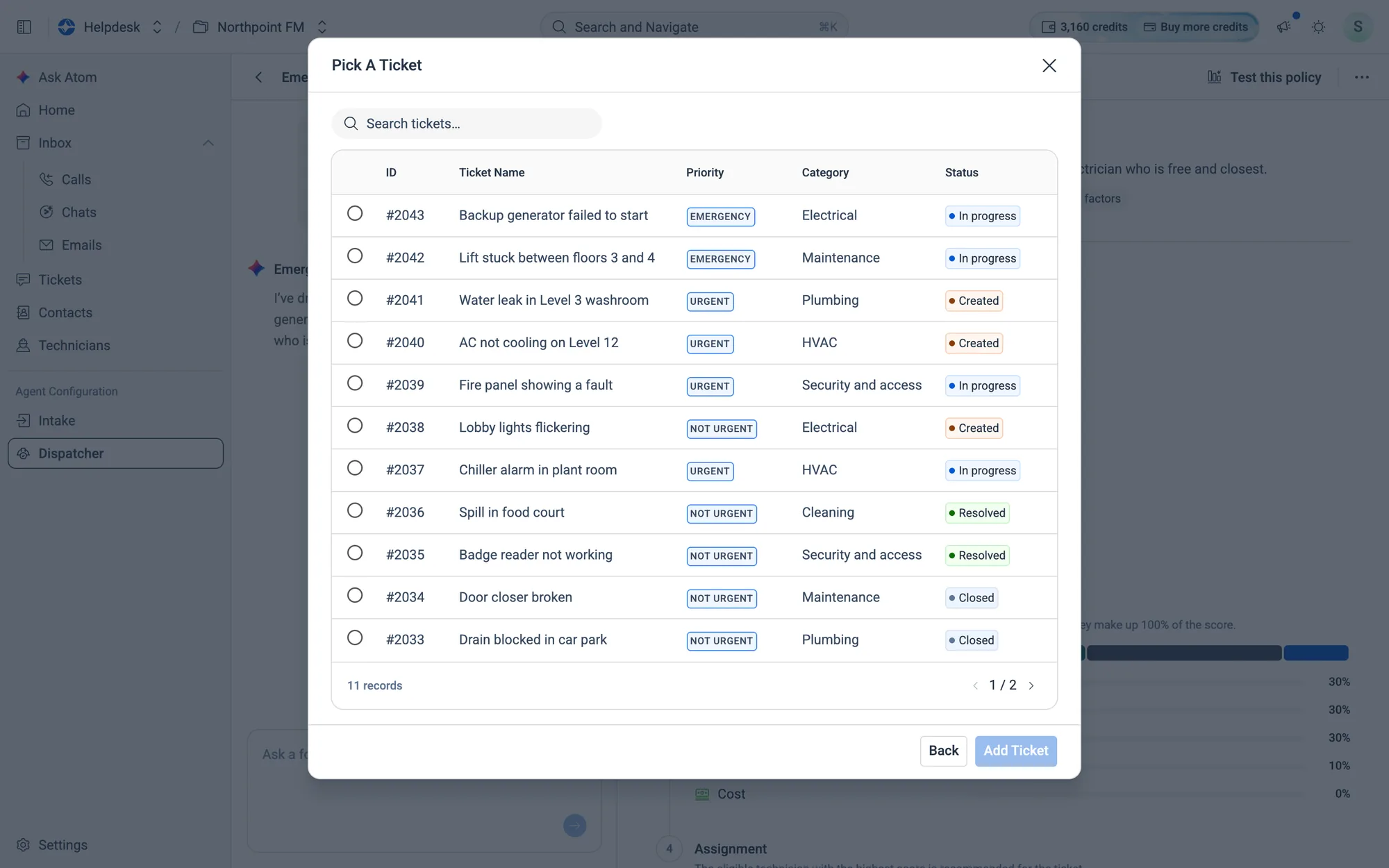Go to Home in sidebar
1389x868 pixels.
[56, 110]
